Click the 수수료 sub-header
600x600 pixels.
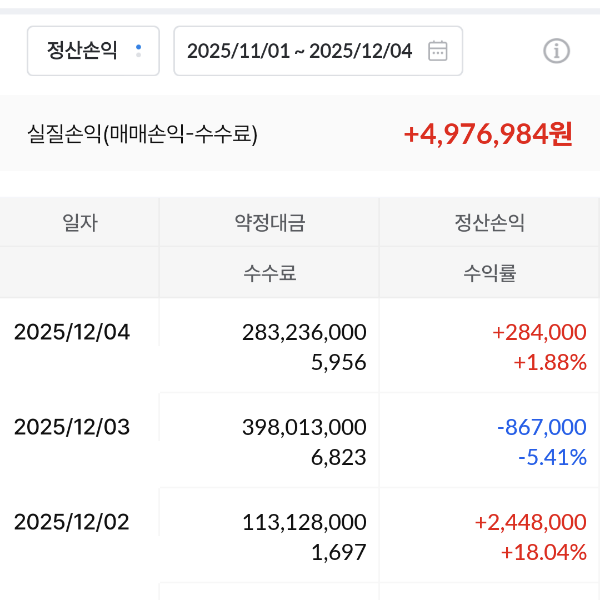click(x=269, y=272)
